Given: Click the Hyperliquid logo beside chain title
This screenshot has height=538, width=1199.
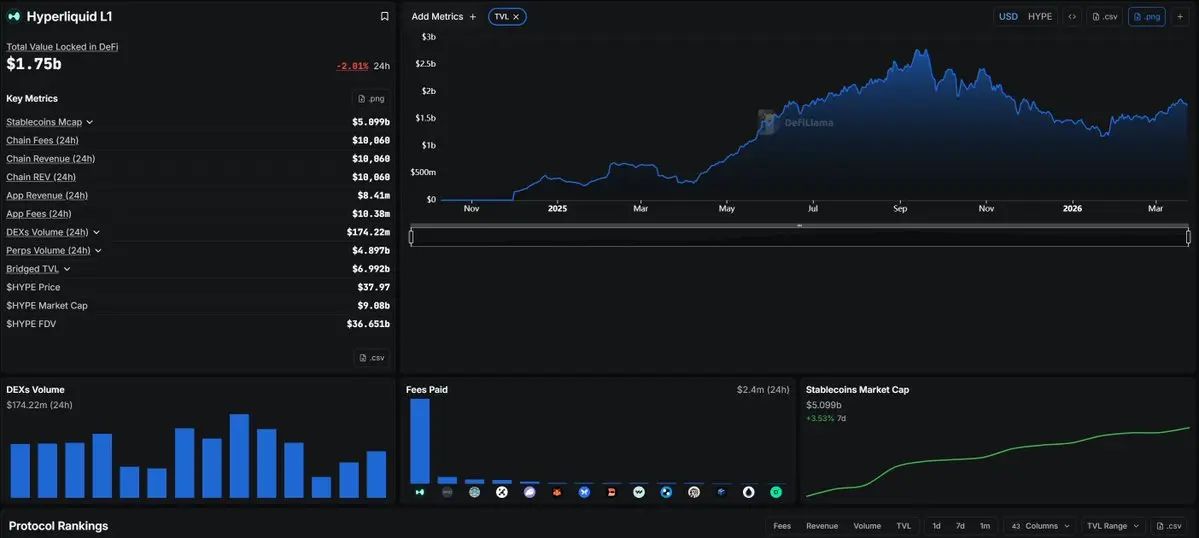Looking at the screenshot, I should pos(14,16).
